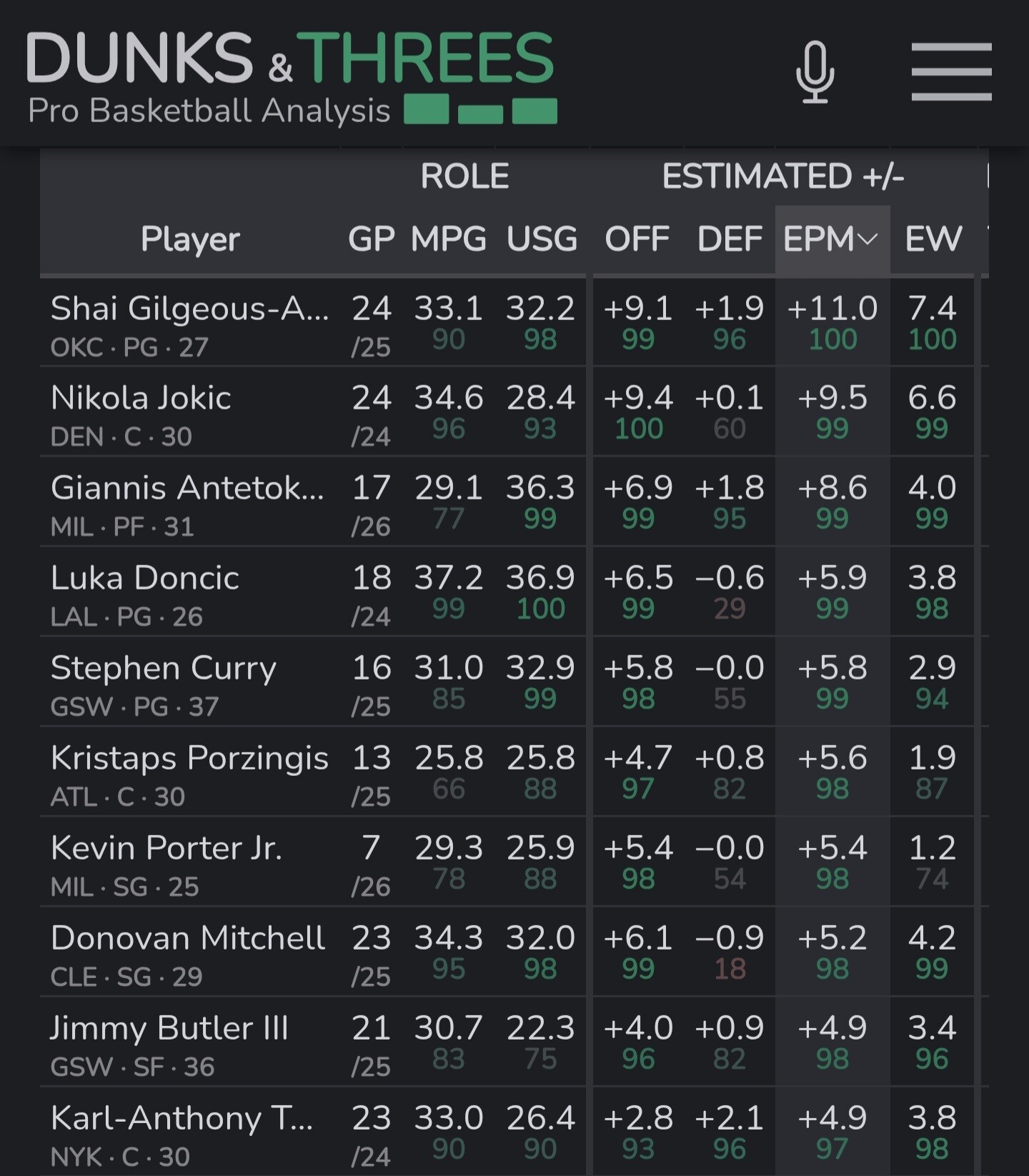This screenshot has height=1176, width=1029.
Task: Sort table by OFF column
Action: [637, 239]
